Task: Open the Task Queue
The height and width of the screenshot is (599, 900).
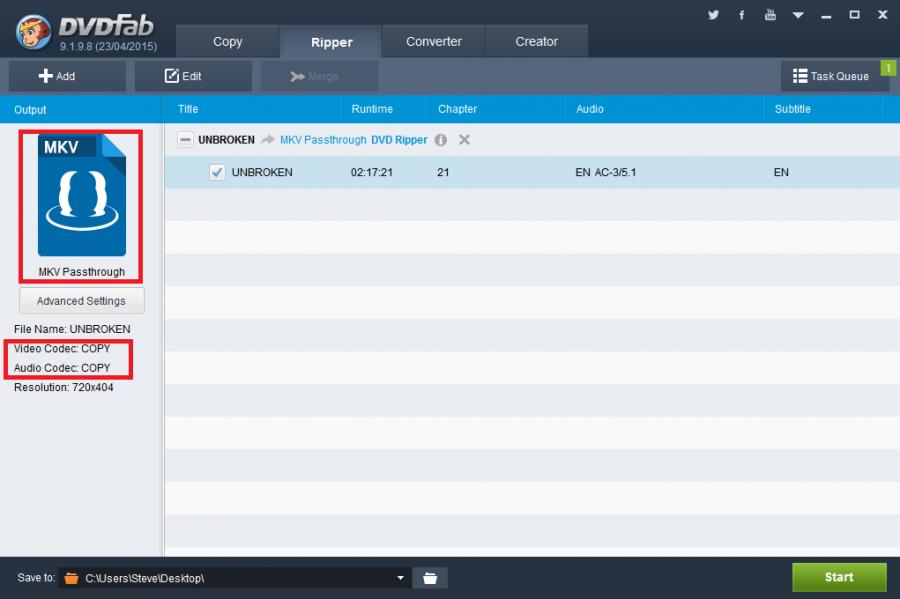Action: click(830, 76)
